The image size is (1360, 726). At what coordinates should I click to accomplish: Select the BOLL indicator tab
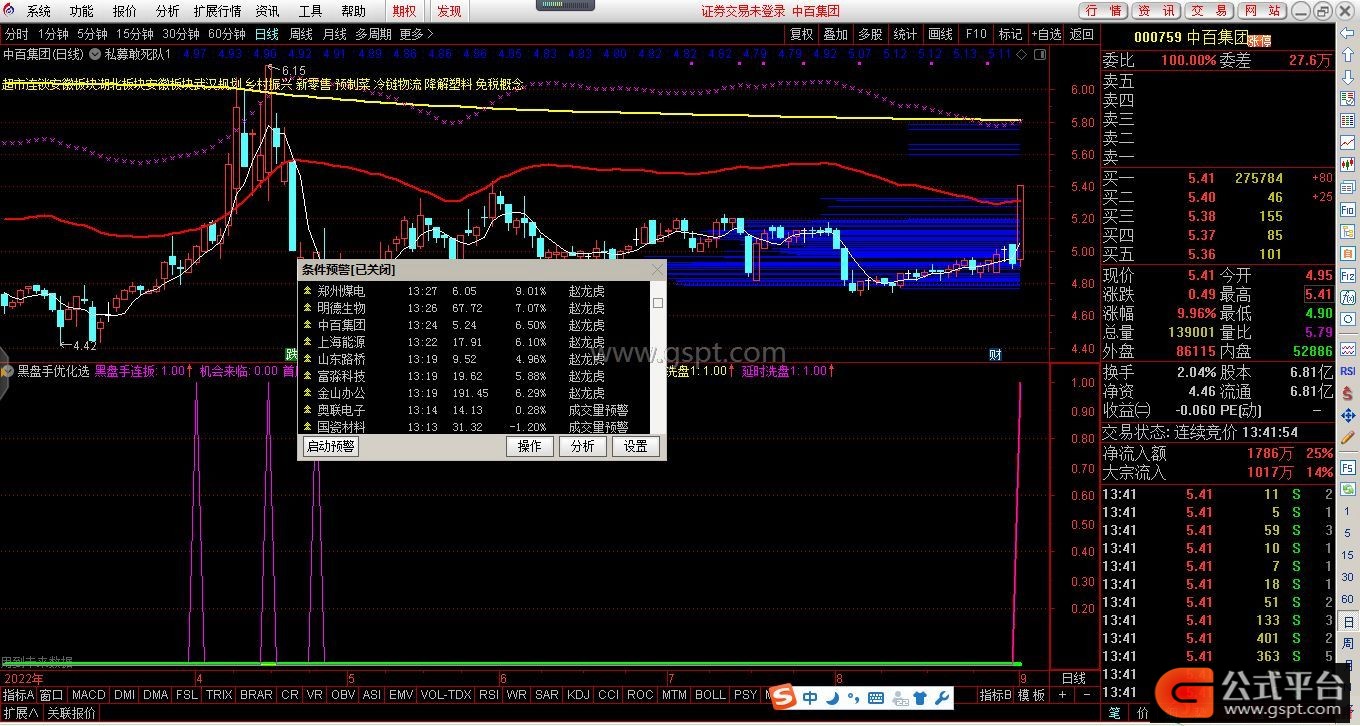coord(710,695)
